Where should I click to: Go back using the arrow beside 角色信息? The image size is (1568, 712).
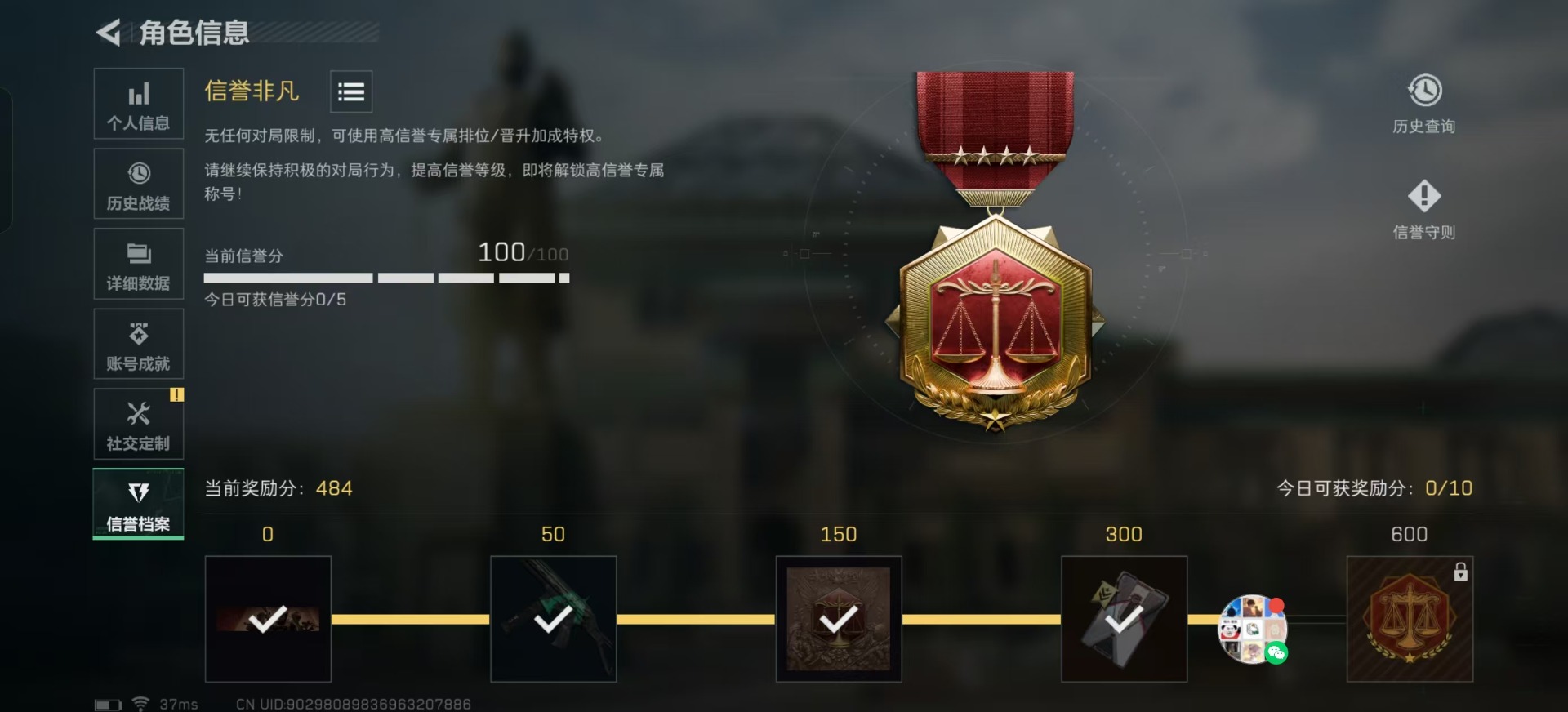pos(108,33)
